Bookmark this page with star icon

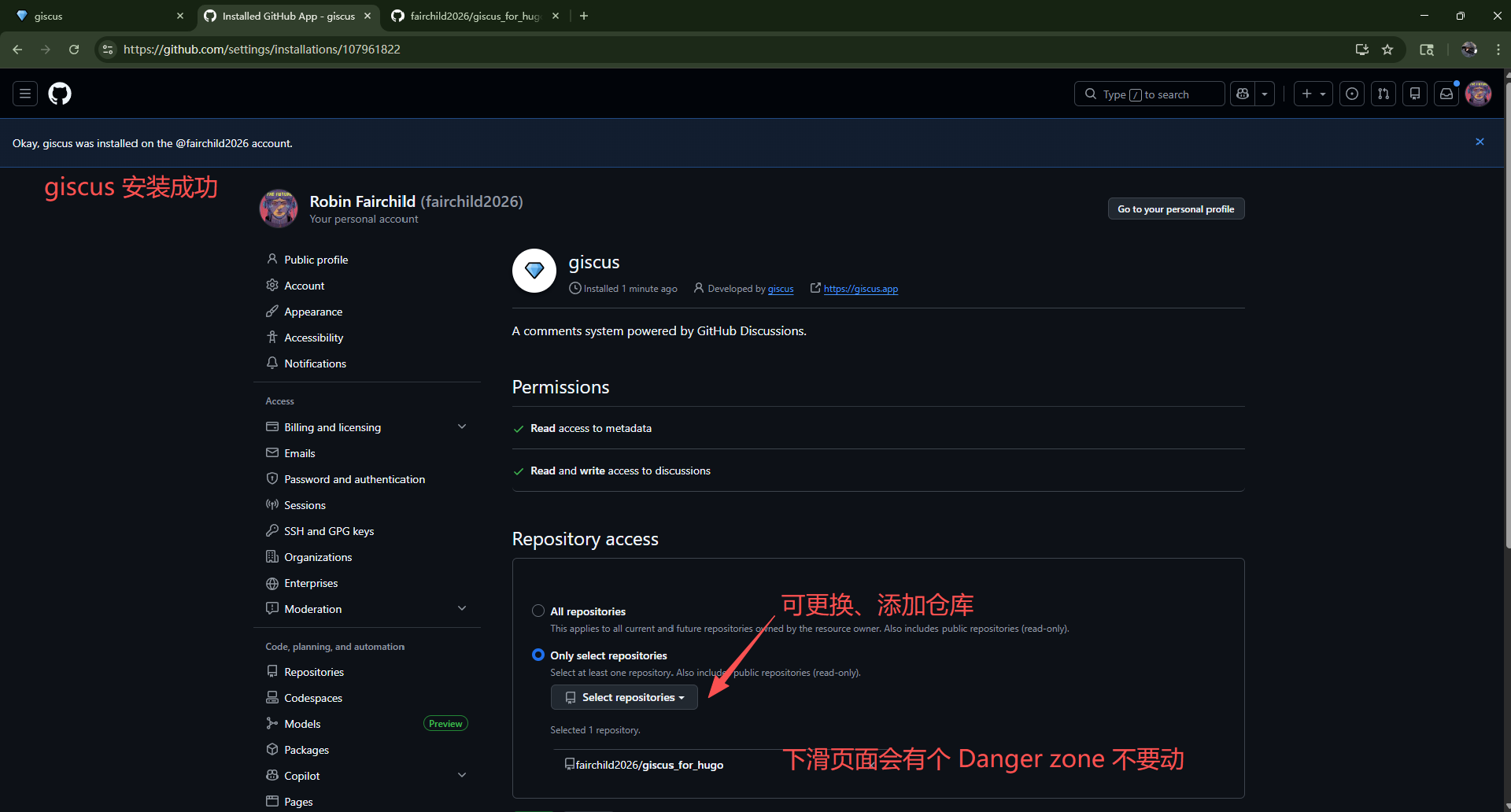pyautogui.click(x=1387, y=50)
